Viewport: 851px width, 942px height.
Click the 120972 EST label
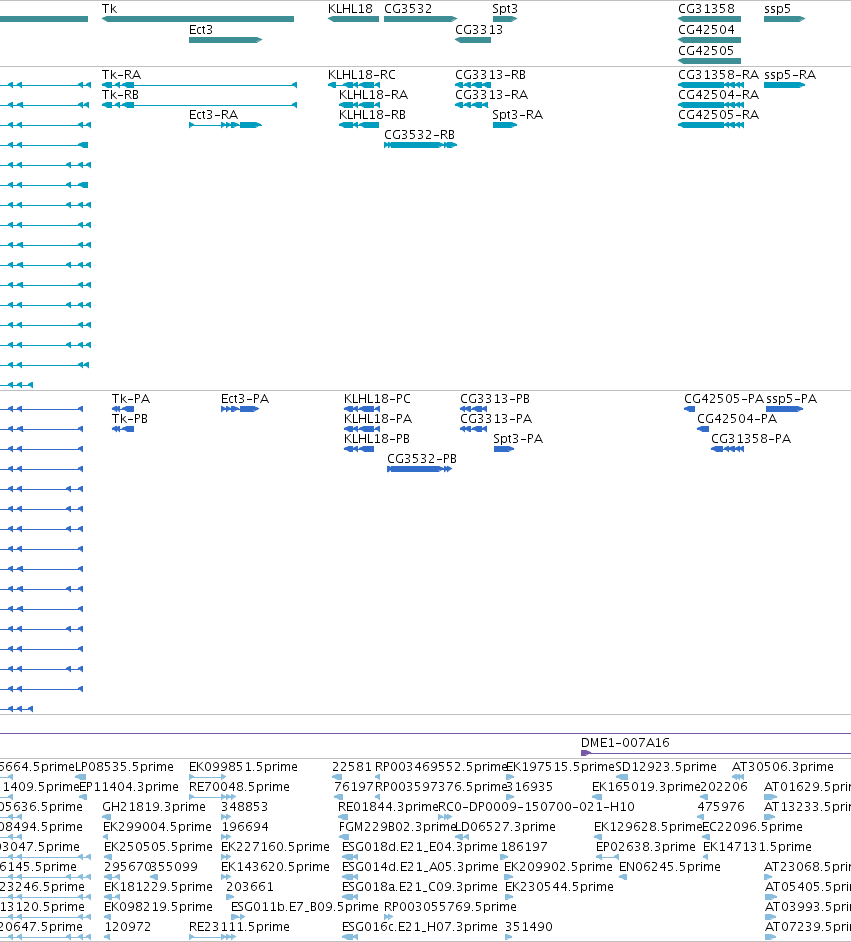point(127,926)
